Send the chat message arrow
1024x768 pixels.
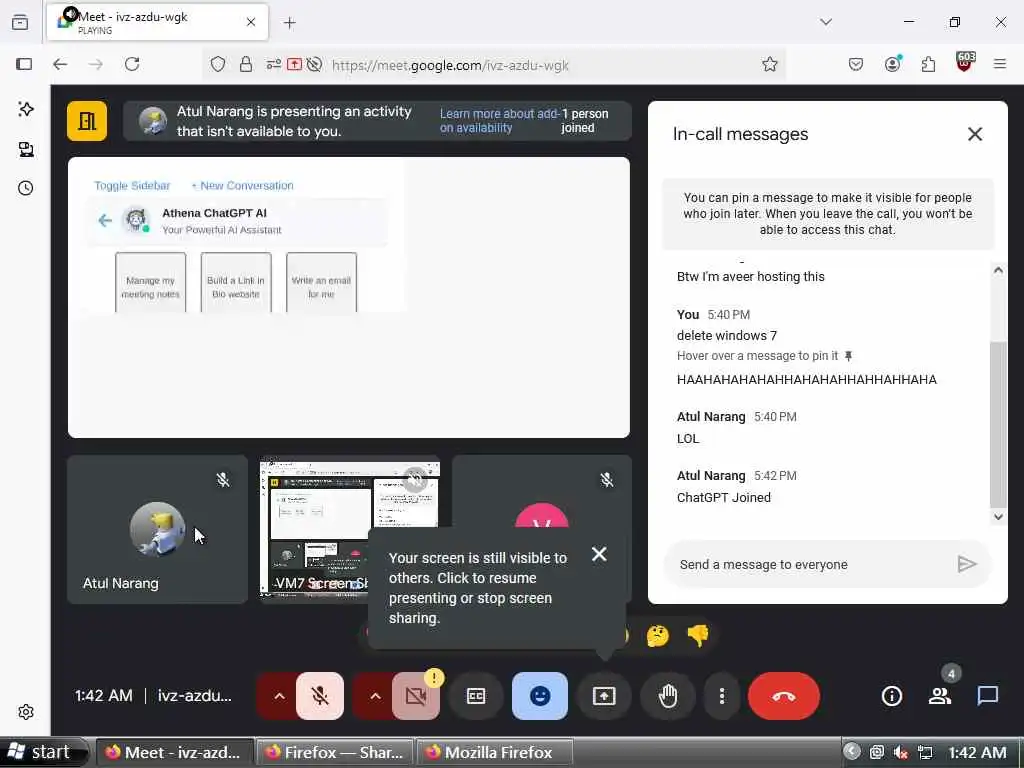point(967,564)
